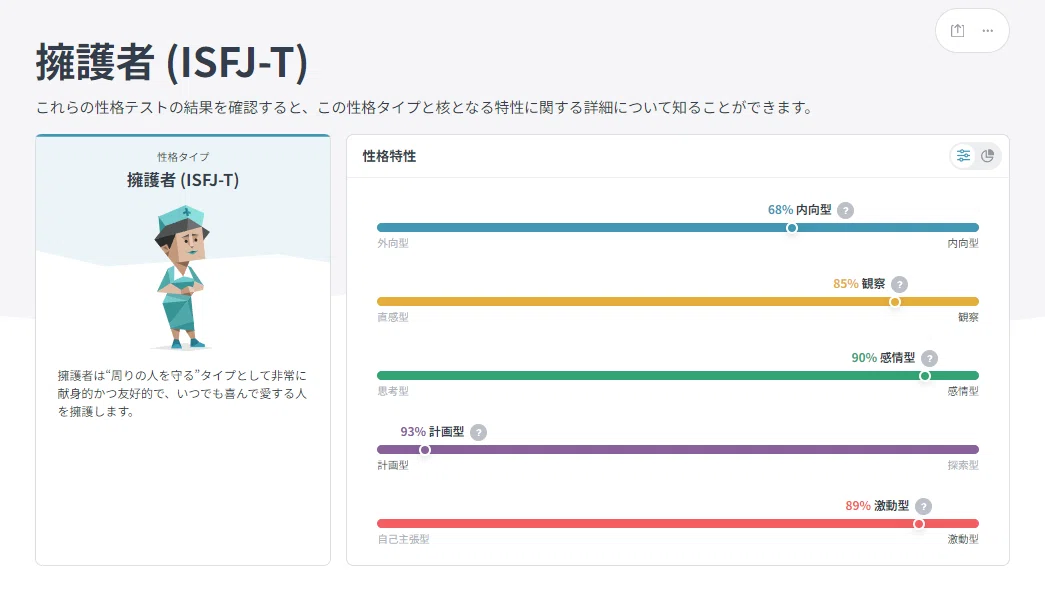
Task: Click the share icon at top right
Action: (957, 31)
